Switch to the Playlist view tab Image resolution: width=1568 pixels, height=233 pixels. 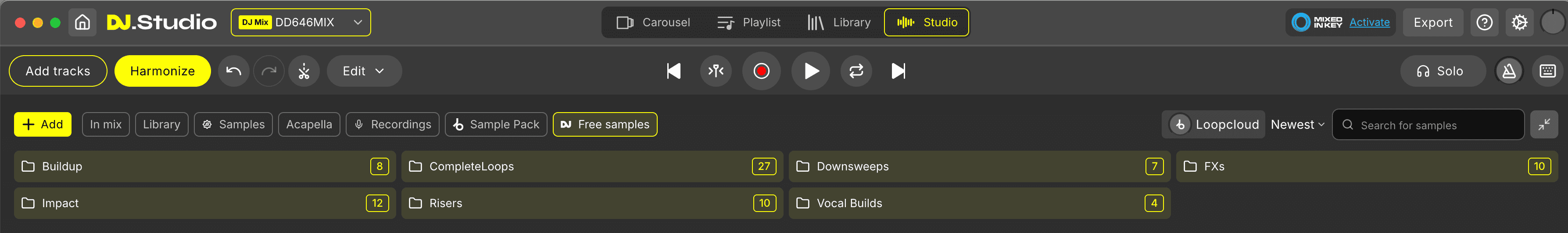749,22
